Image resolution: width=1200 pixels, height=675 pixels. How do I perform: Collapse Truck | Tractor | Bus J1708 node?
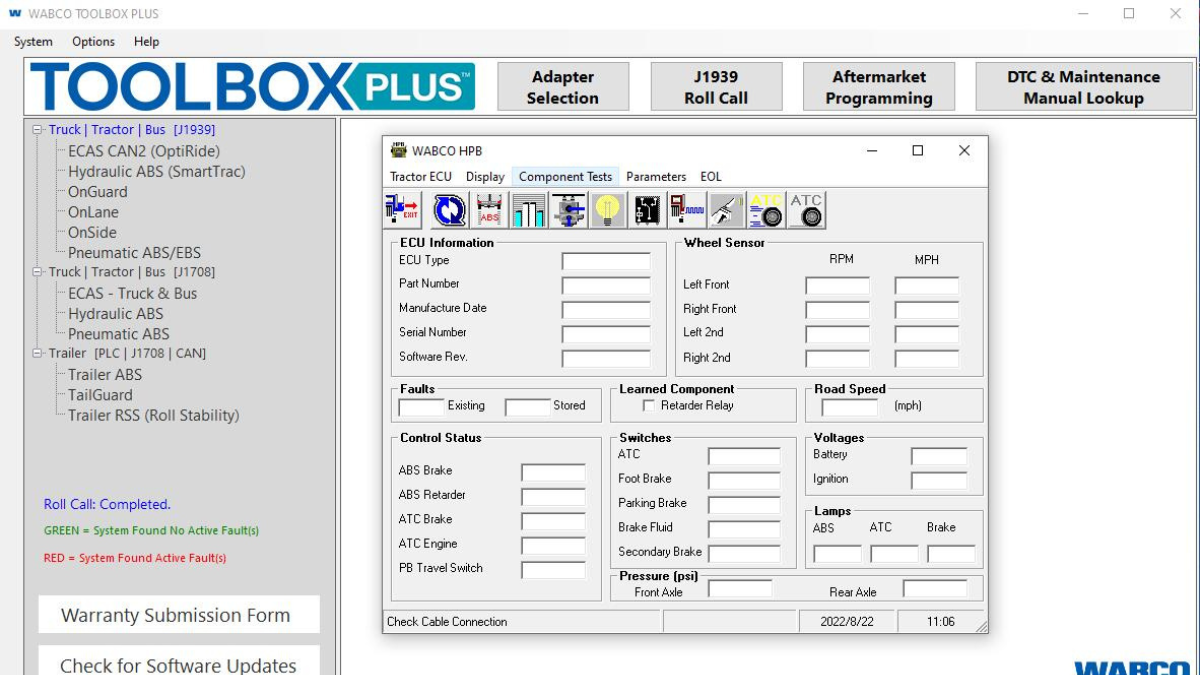tap(38, 272)
